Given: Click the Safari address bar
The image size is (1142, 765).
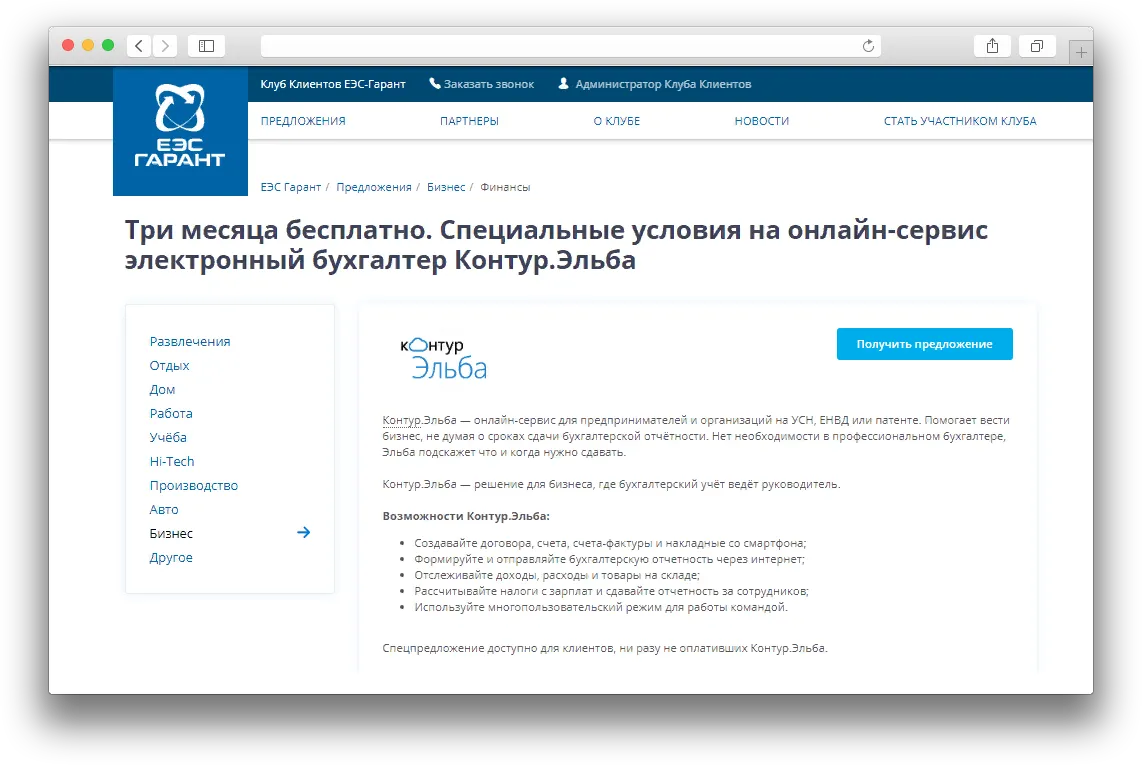Looking at the screenshot, I should 571,46.
